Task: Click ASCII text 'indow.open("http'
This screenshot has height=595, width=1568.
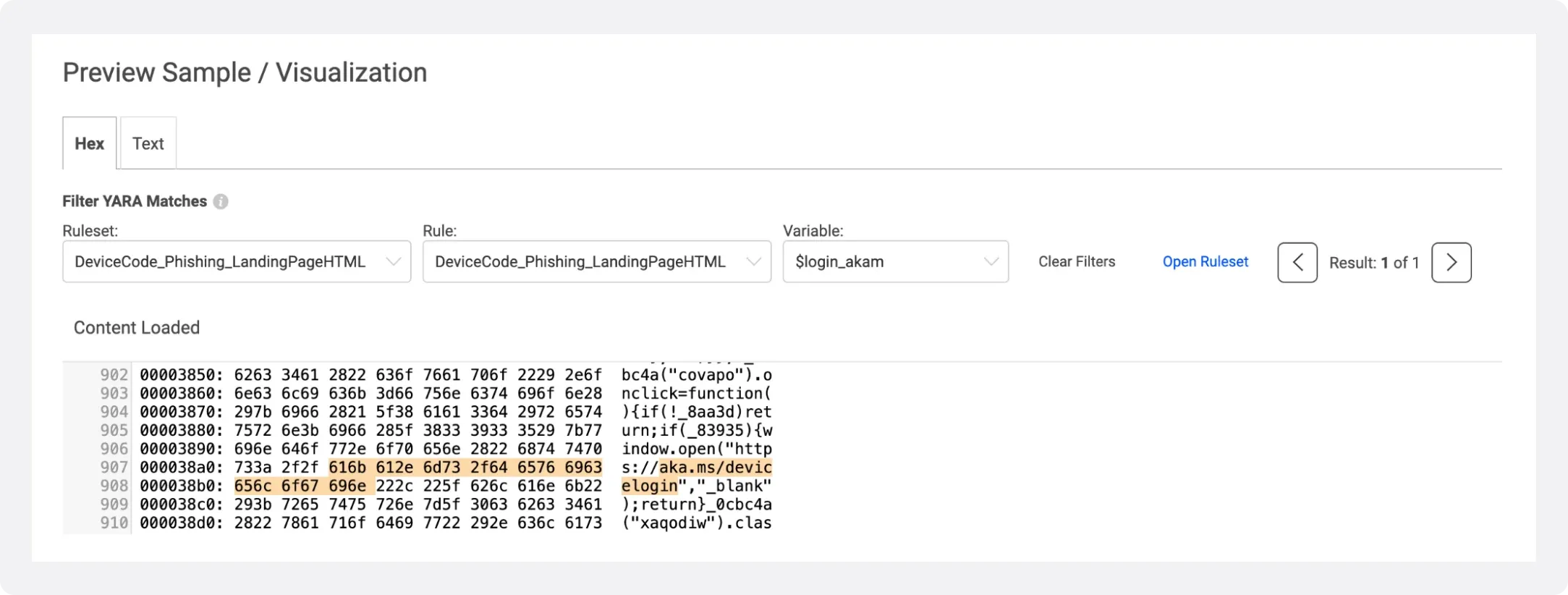Action: pyautogui.click(x=697, y=449)
